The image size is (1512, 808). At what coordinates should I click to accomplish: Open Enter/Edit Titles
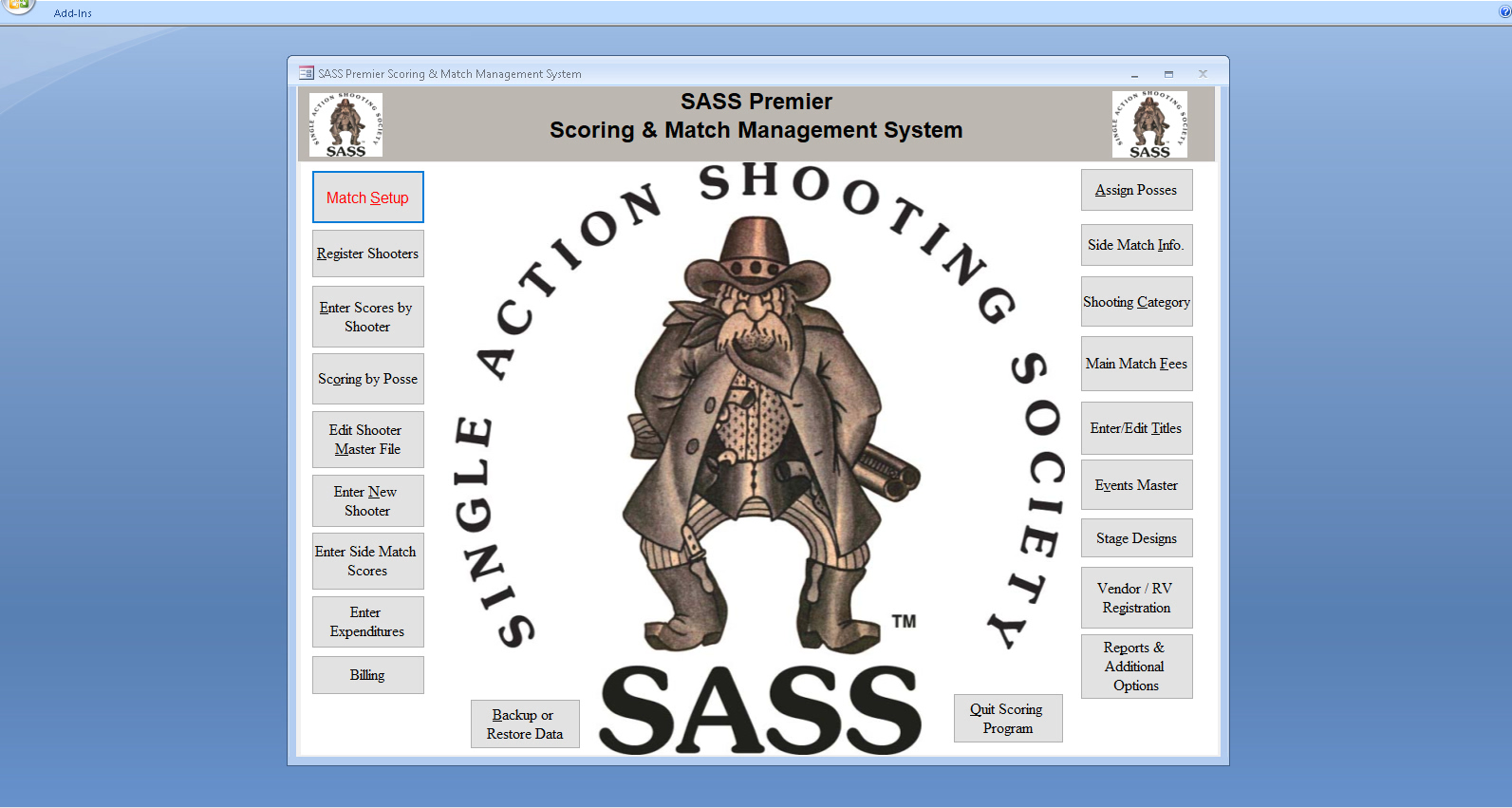[1136, 428]
